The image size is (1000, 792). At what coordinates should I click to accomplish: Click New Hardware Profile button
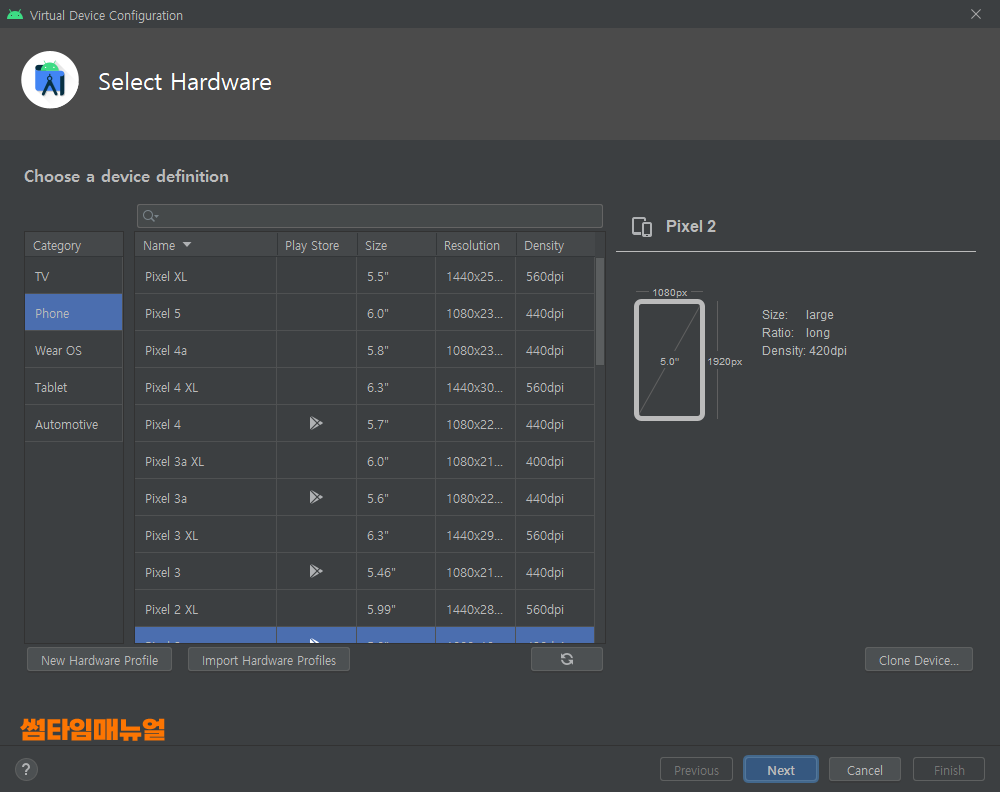pos(99,660)
